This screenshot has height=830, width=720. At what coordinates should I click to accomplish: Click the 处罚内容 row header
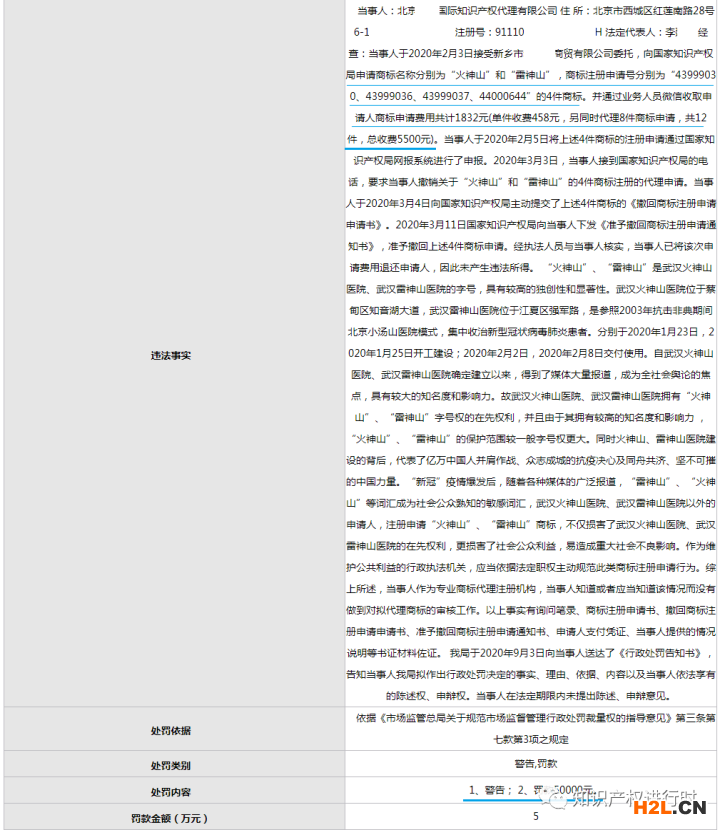click(x=170, y=792)
